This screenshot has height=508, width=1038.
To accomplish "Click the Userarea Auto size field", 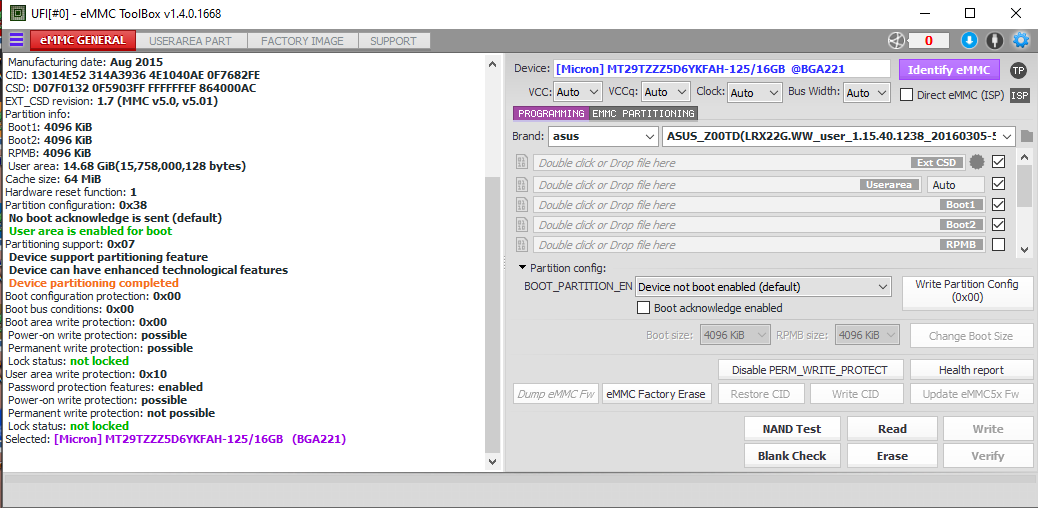I will [x=956, y=185].
